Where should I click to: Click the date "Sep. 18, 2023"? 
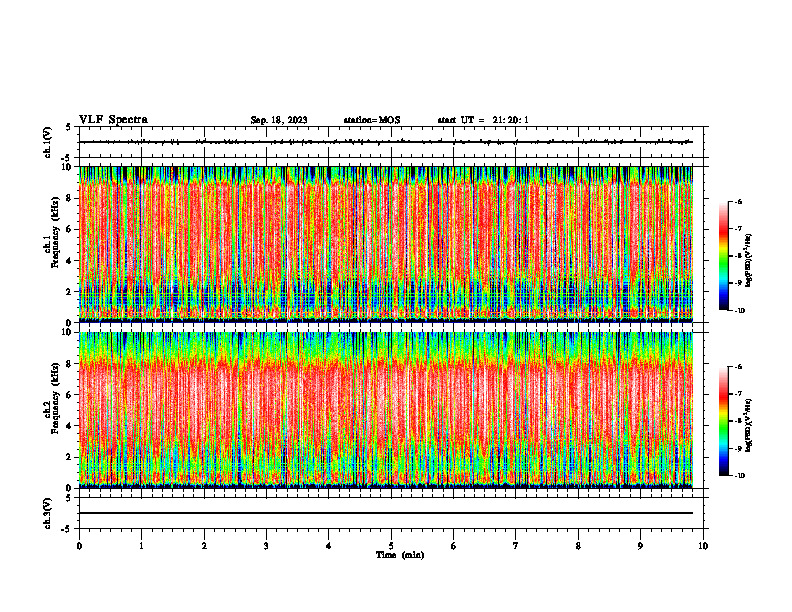[279, 120]
